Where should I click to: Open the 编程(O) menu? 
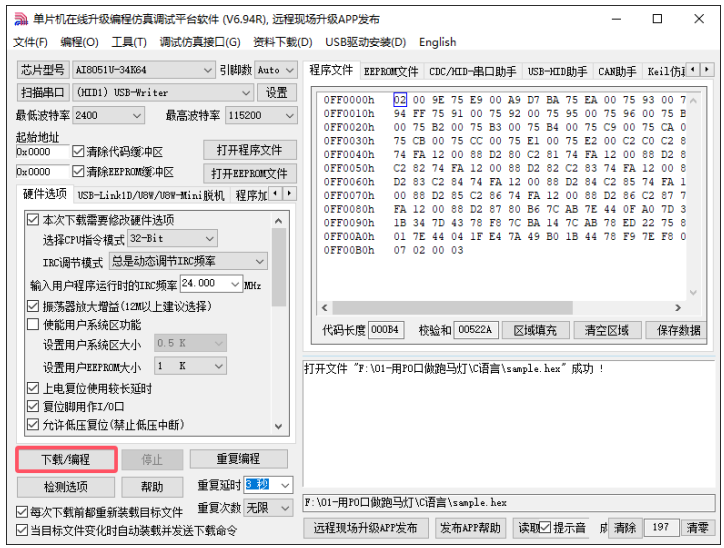[x=79, y=42]
